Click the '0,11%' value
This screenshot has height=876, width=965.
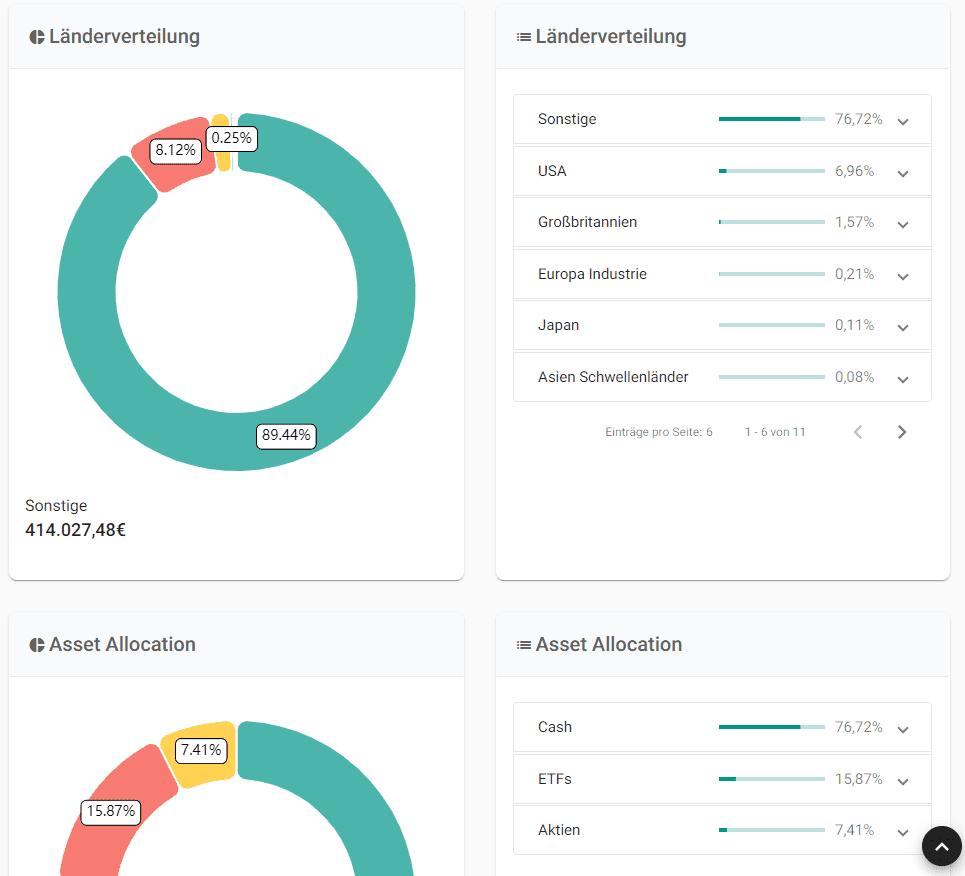(x=854, y=325)
